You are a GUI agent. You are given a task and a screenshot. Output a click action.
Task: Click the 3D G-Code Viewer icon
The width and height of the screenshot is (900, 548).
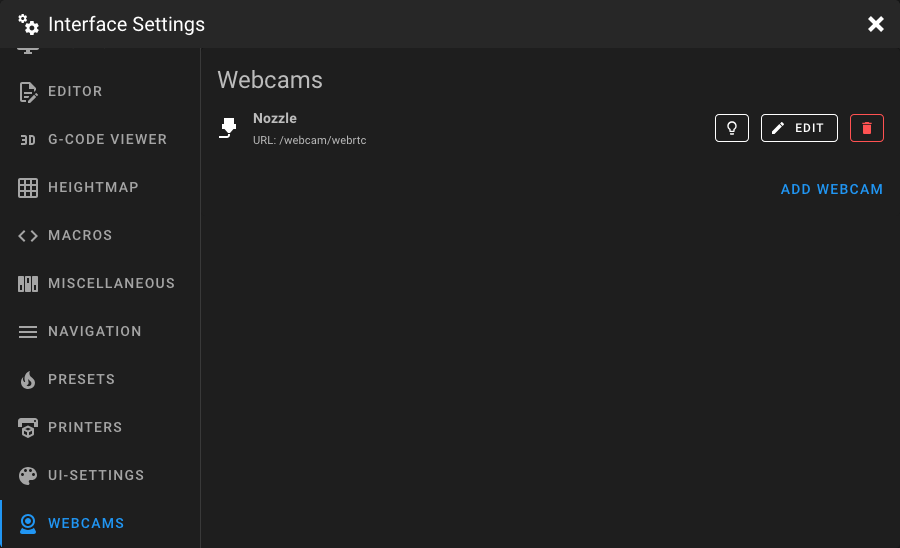pos(28,139)
